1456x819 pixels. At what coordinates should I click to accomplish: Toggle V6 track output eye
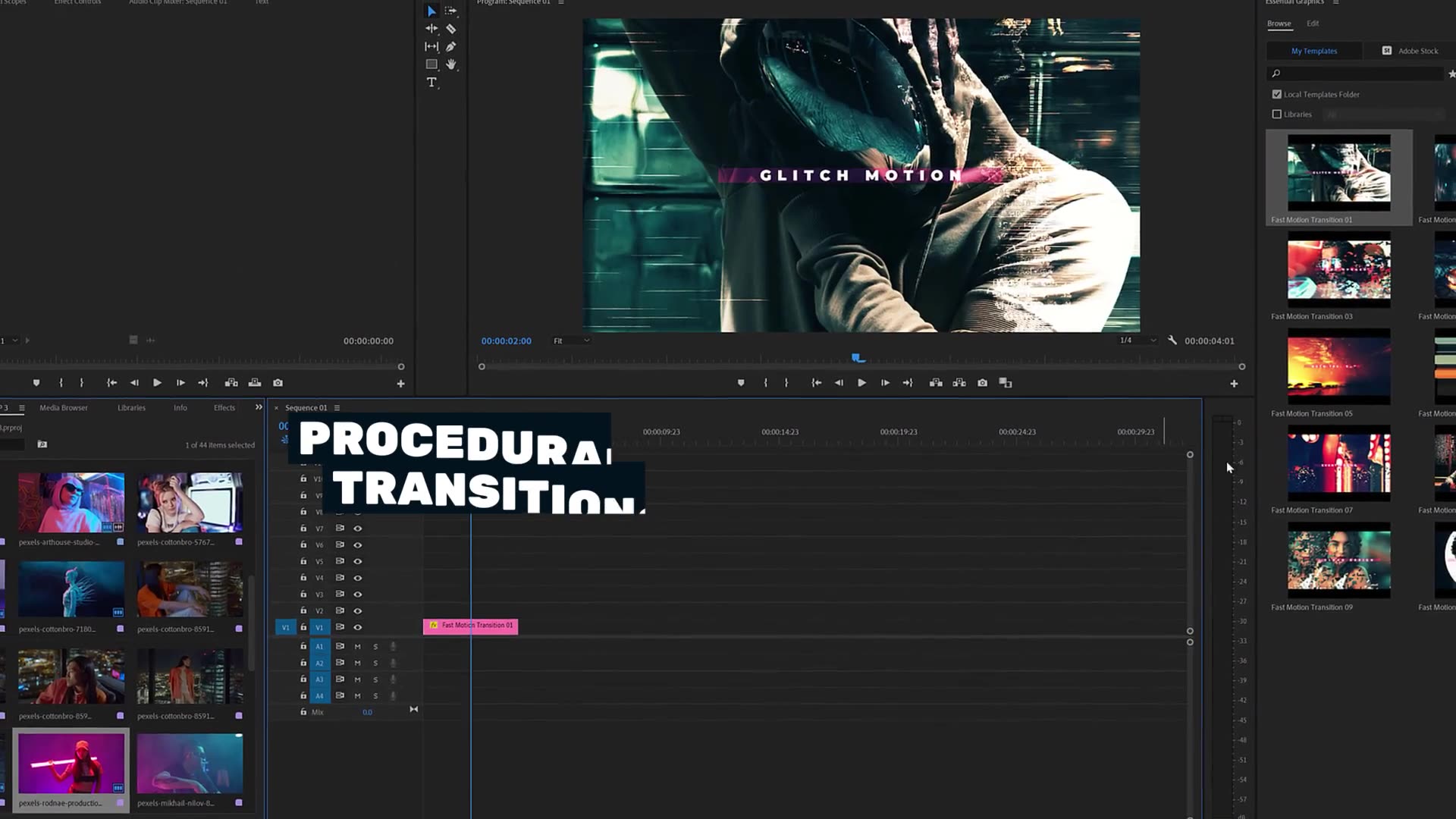358,545
